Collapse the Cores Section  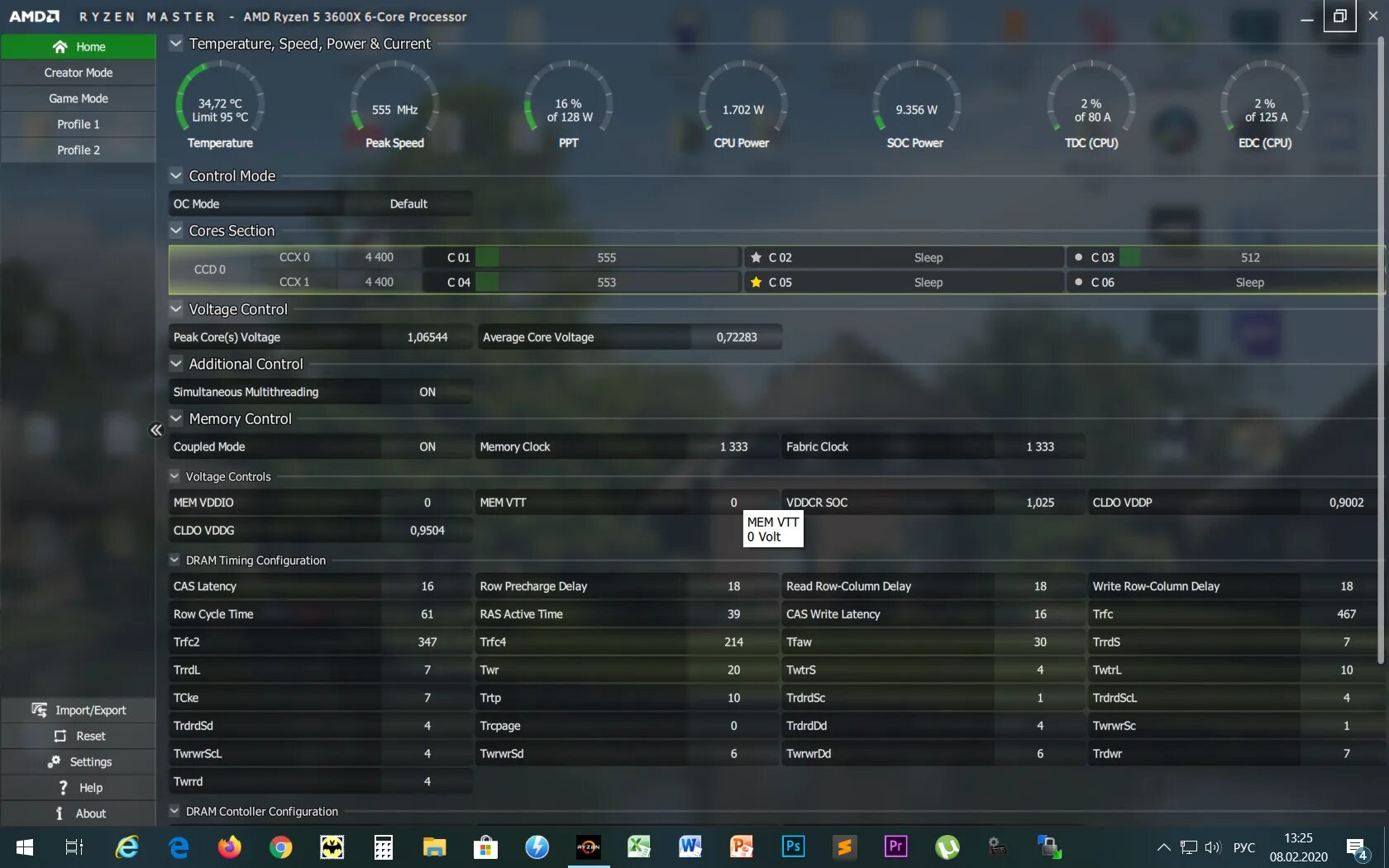tap(176, 230)
